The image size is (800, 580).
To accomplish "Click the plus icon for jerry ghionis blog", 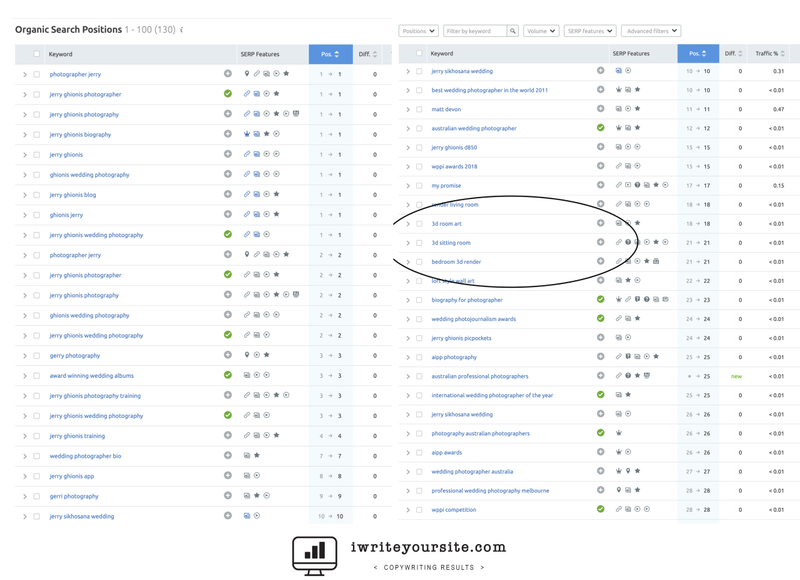I will tap(228, 194).
